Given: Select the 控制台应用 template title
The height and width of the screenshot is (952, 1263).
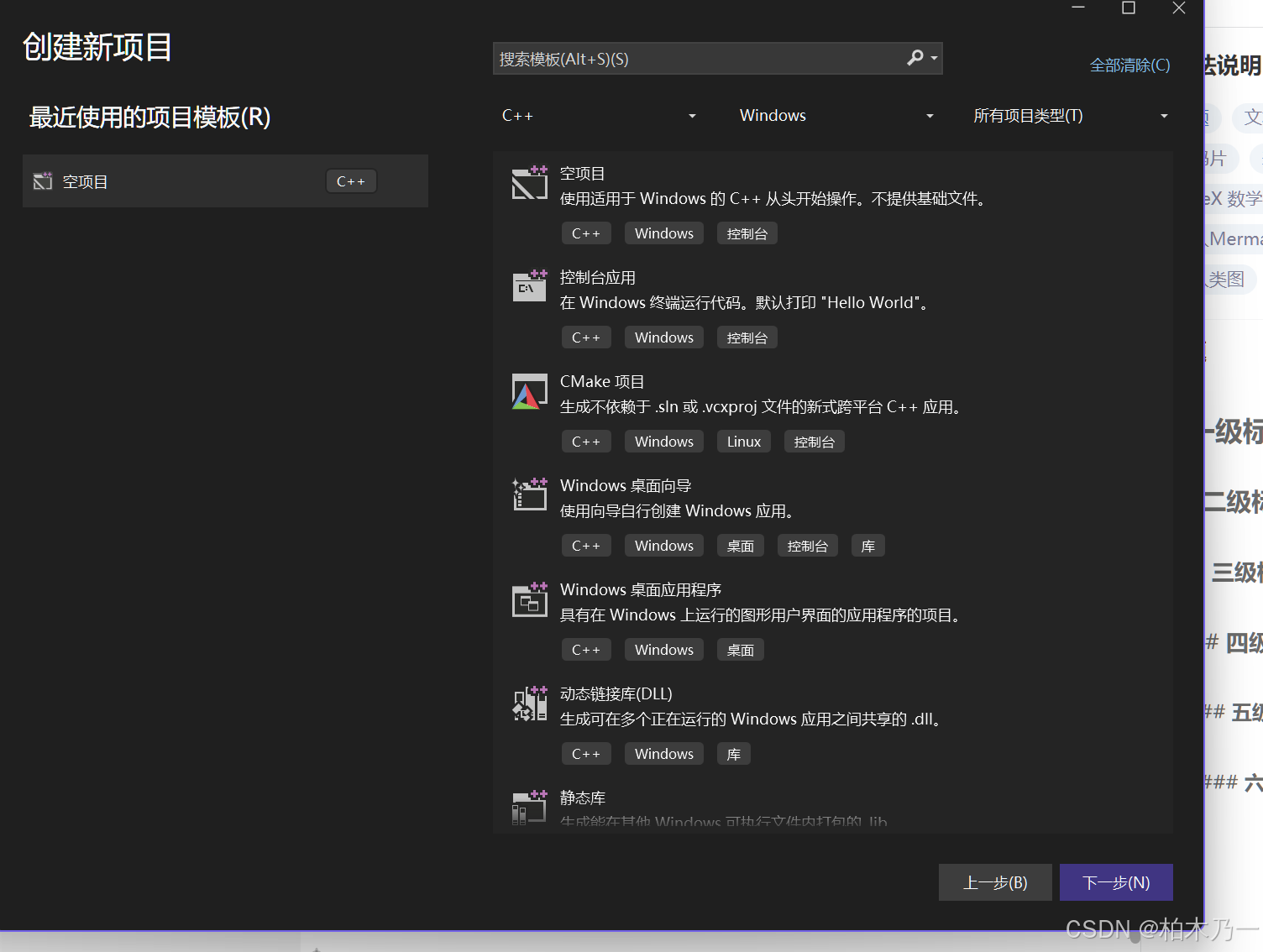Looking at the screenshot, I should (598, 278).
